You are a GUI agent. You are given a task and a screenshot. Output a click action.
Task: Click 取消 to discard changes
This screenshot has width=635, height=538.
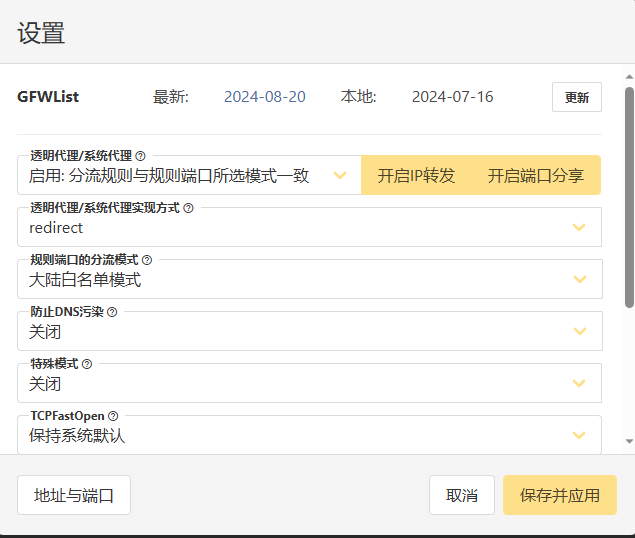462,495
